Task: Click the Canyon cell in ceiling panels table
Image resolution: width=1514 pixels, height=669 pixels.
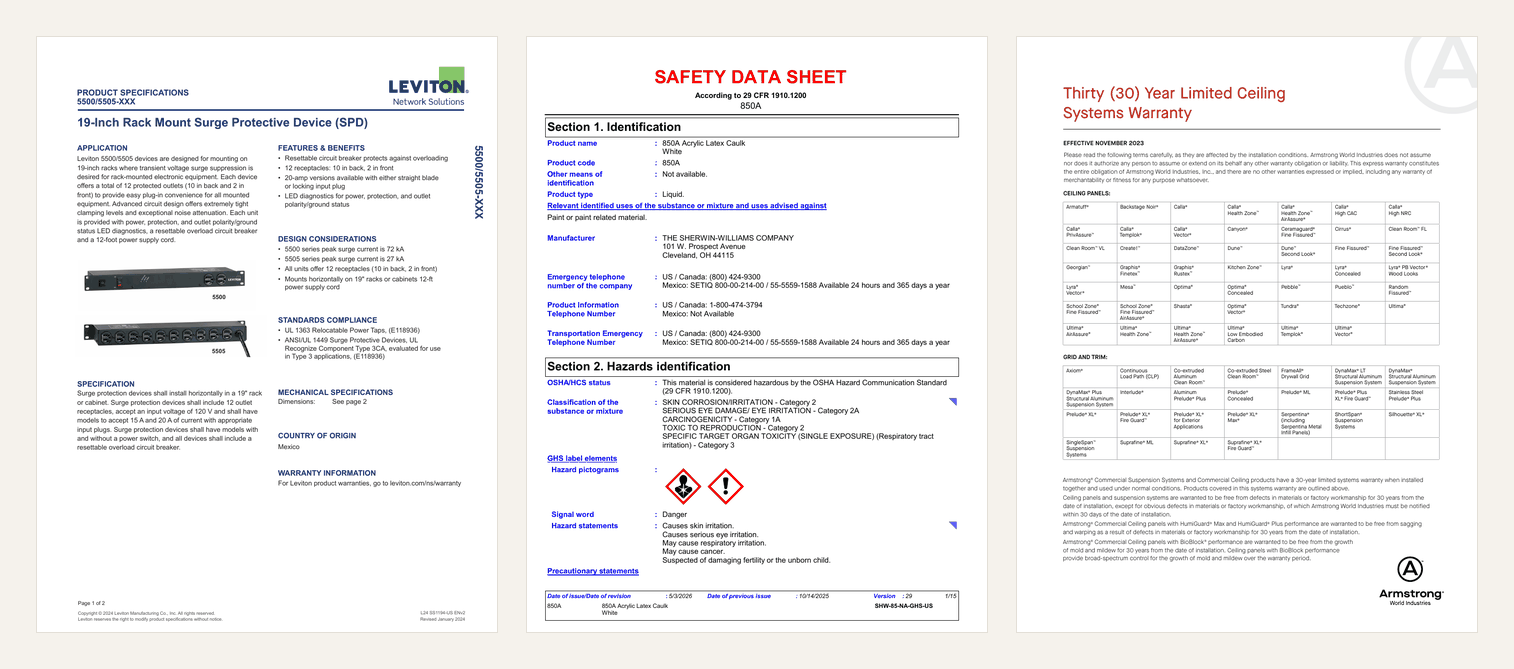Action: click(x=1250, y=232)
